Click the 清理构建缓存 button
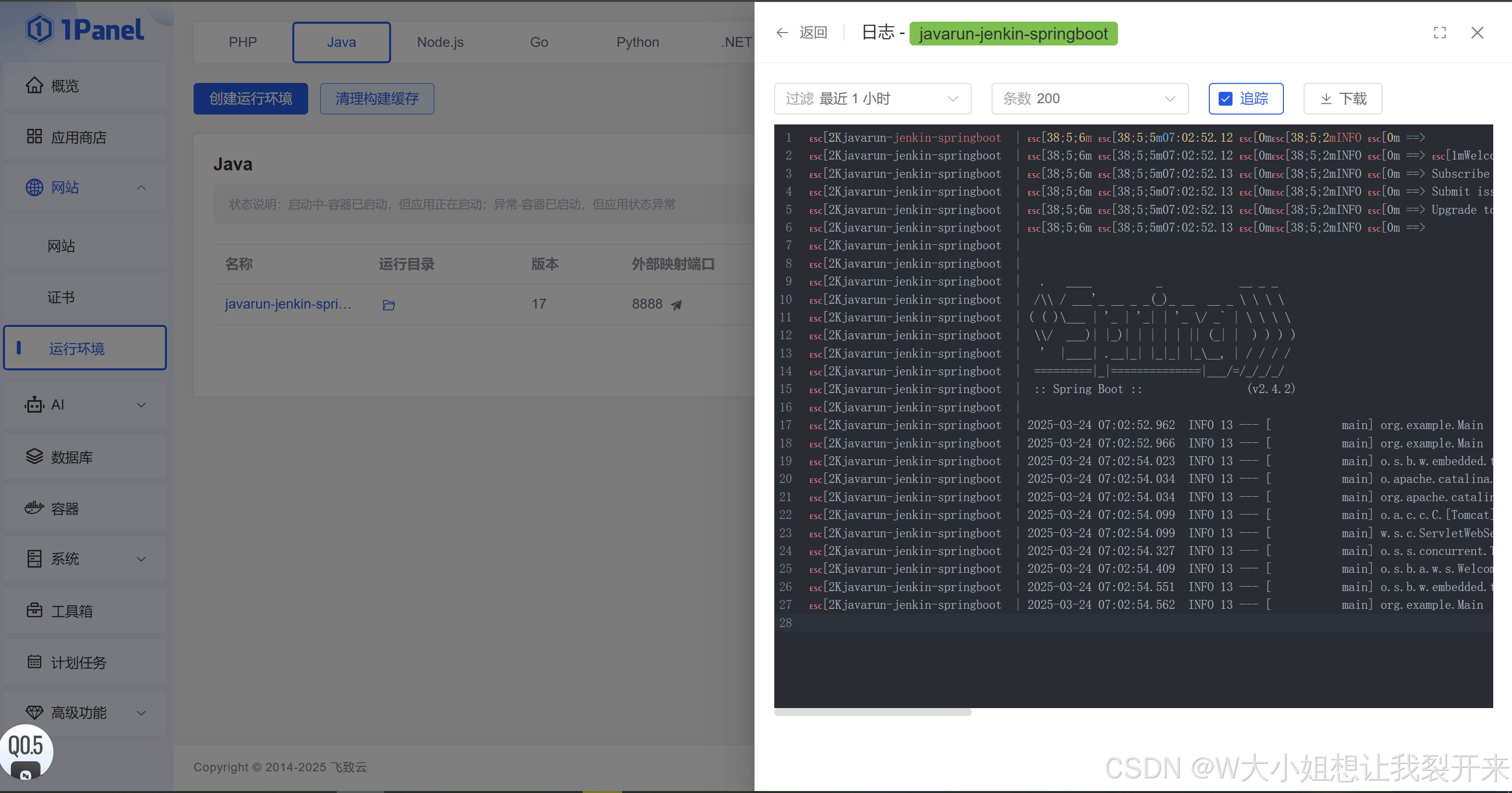This screenshot has width=1512, height=793. point(377,99)
